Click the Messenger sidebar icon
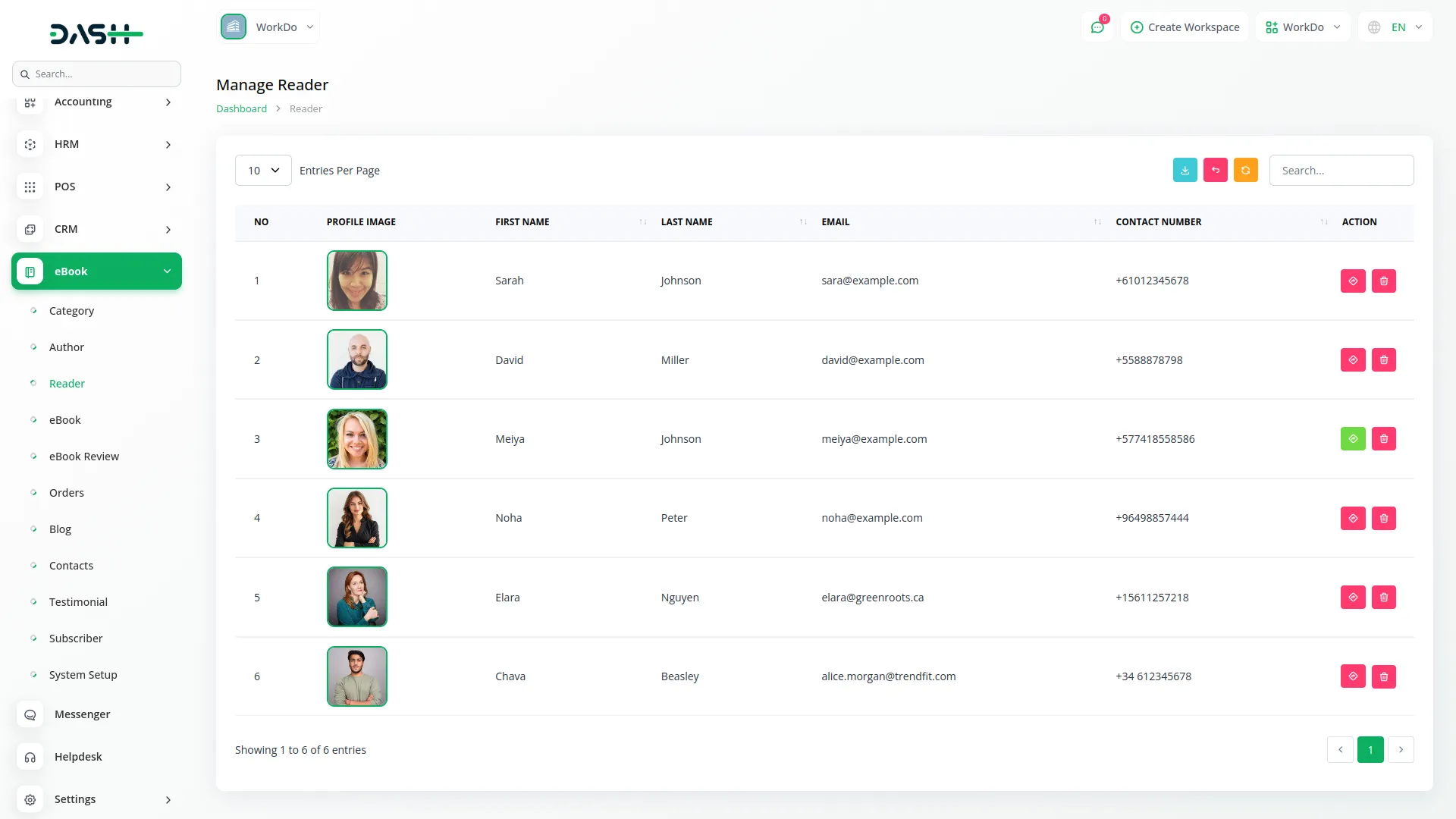Screen dimensions: 1456x819 (30, 714)
